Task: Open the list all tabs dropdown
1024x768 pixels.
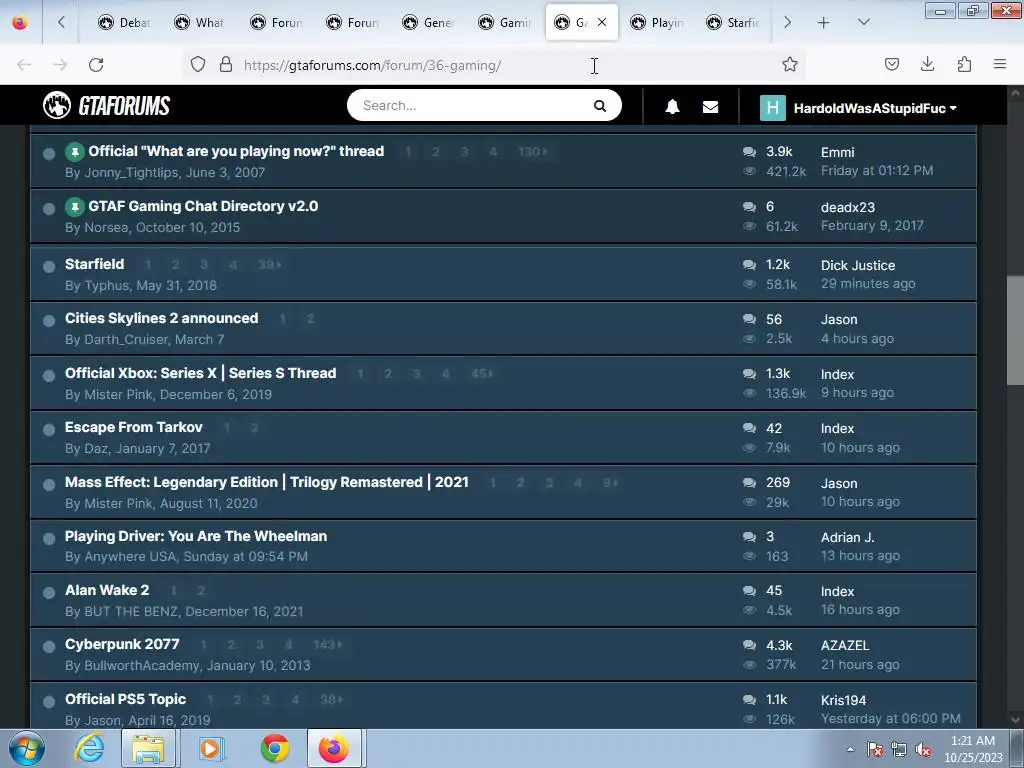Action: click(x=863, y=23)
